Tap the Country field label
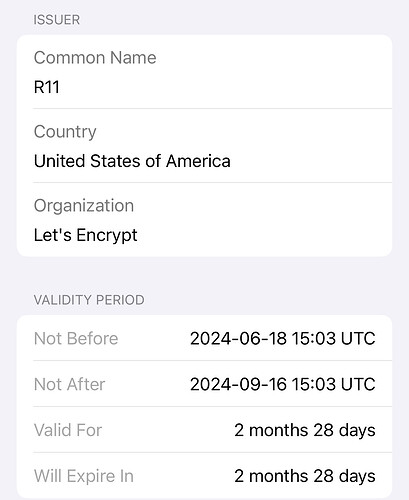The height and width of the screenshot is (500, 409). click(65, 132)
